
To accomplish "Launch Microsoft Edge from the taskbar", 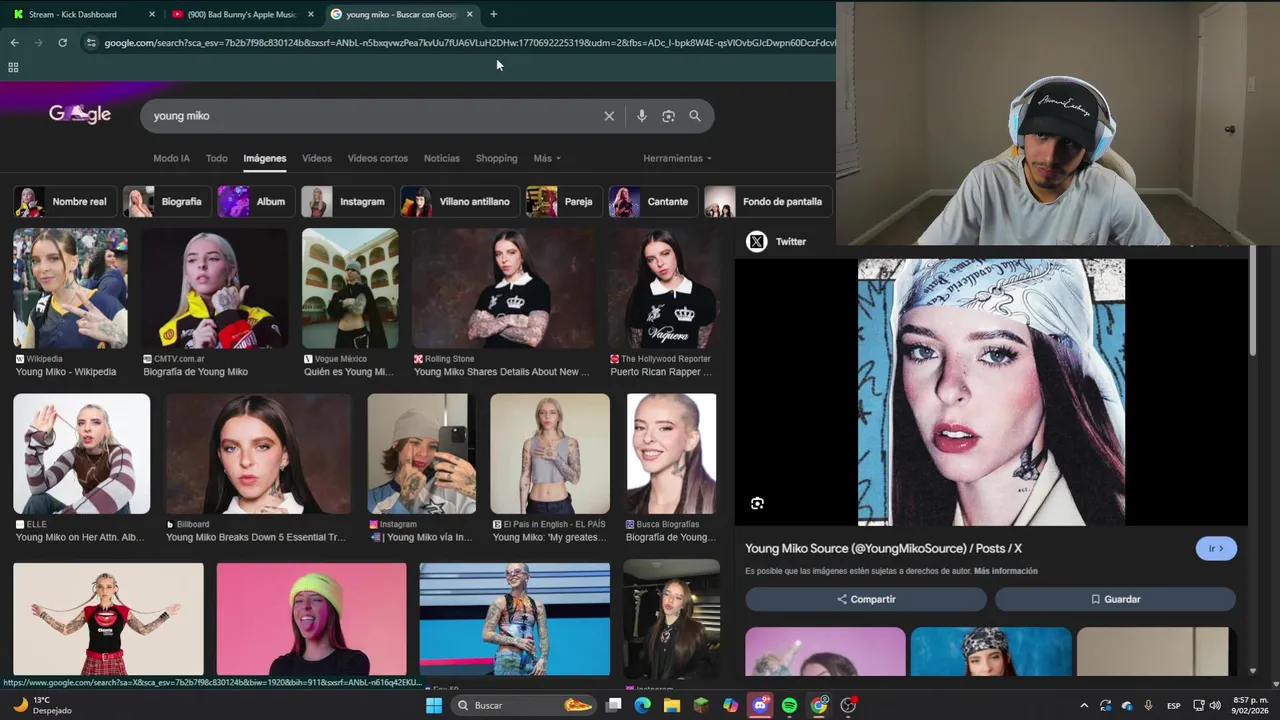I will click(643, 705).
